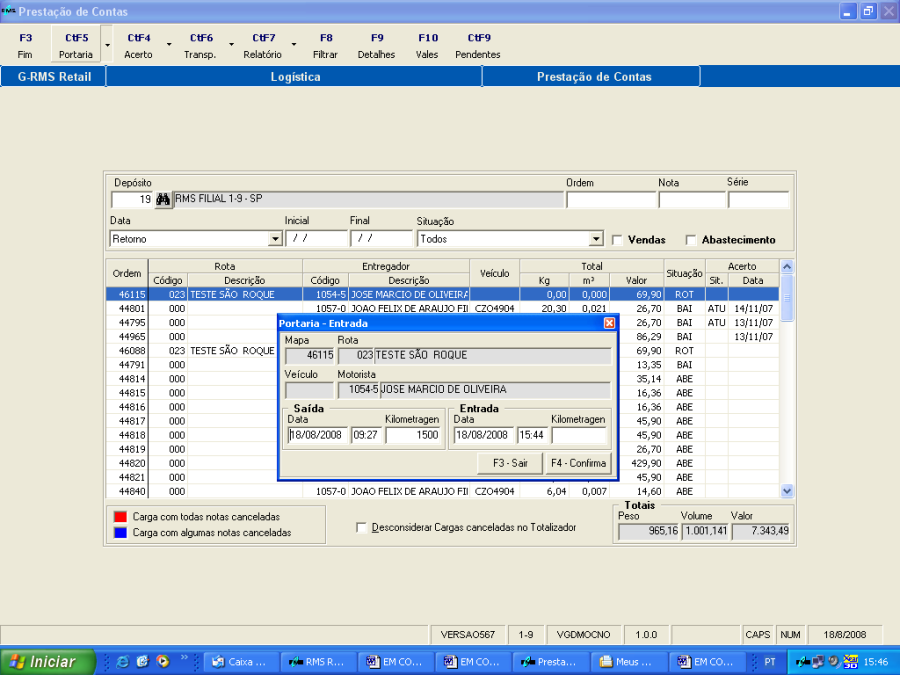Select order row 44840

coord(442,491)
